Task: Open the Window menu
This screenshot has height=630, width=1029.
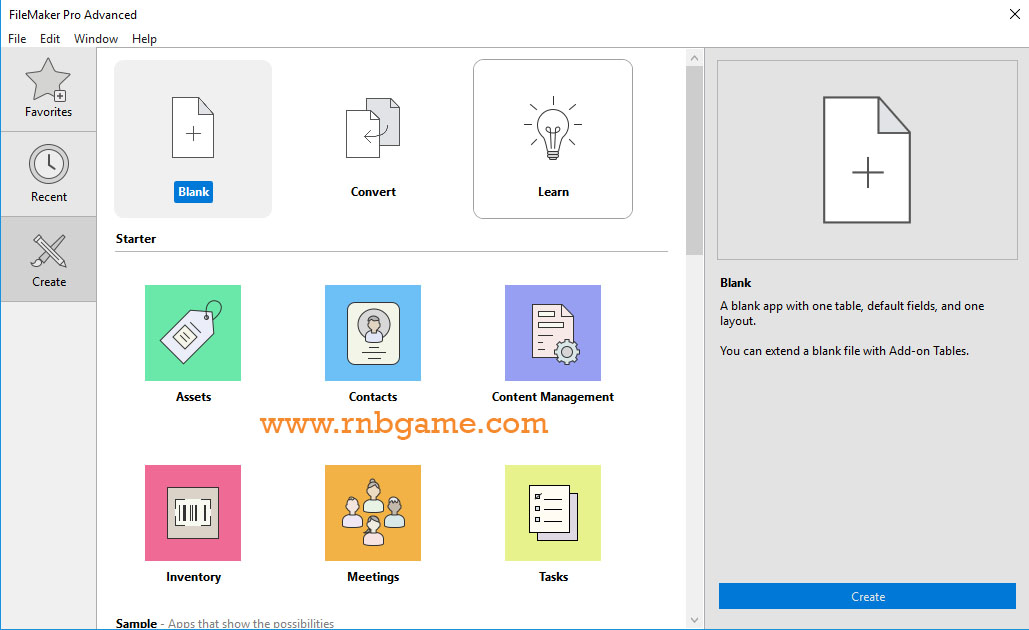Action: coord(96,39)
